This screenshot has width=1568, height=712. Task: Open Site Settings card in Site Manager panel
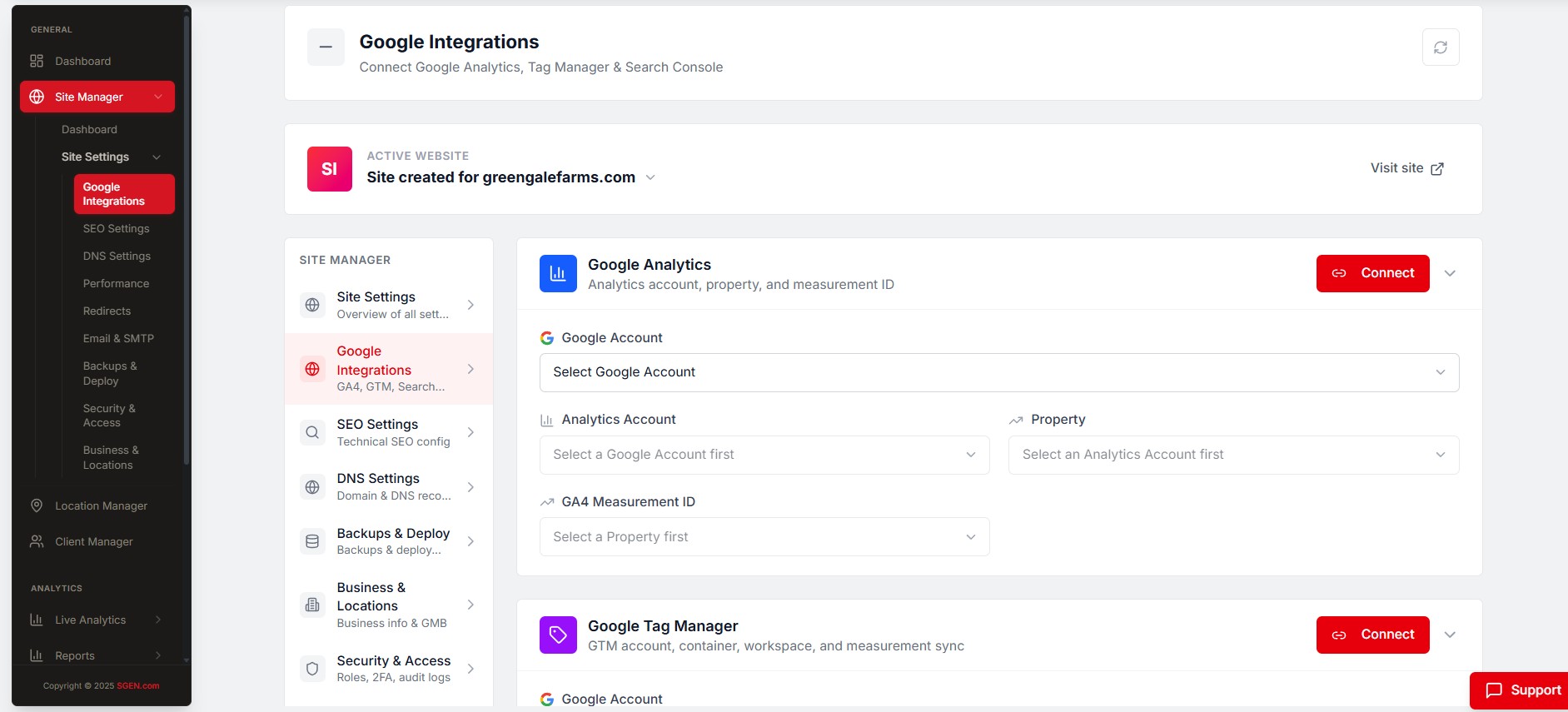pos(389,305)
